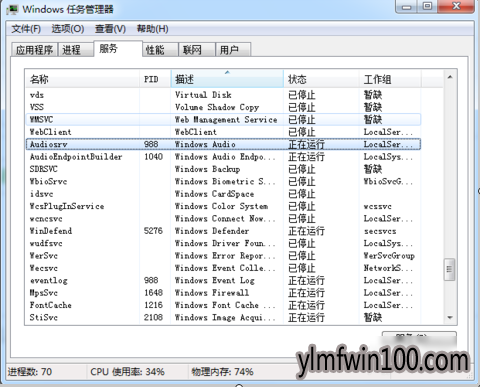
Task: Click the Windows CardSpace description
Action: (214, 194)
